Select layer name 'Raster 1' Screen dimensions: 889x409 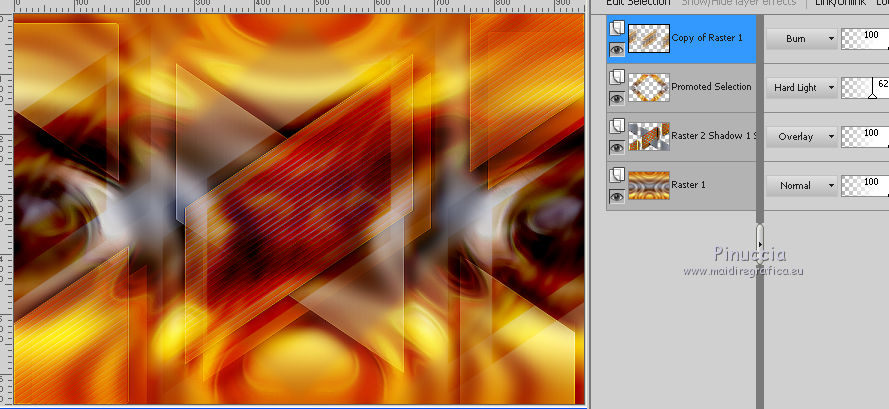(688, 184)
